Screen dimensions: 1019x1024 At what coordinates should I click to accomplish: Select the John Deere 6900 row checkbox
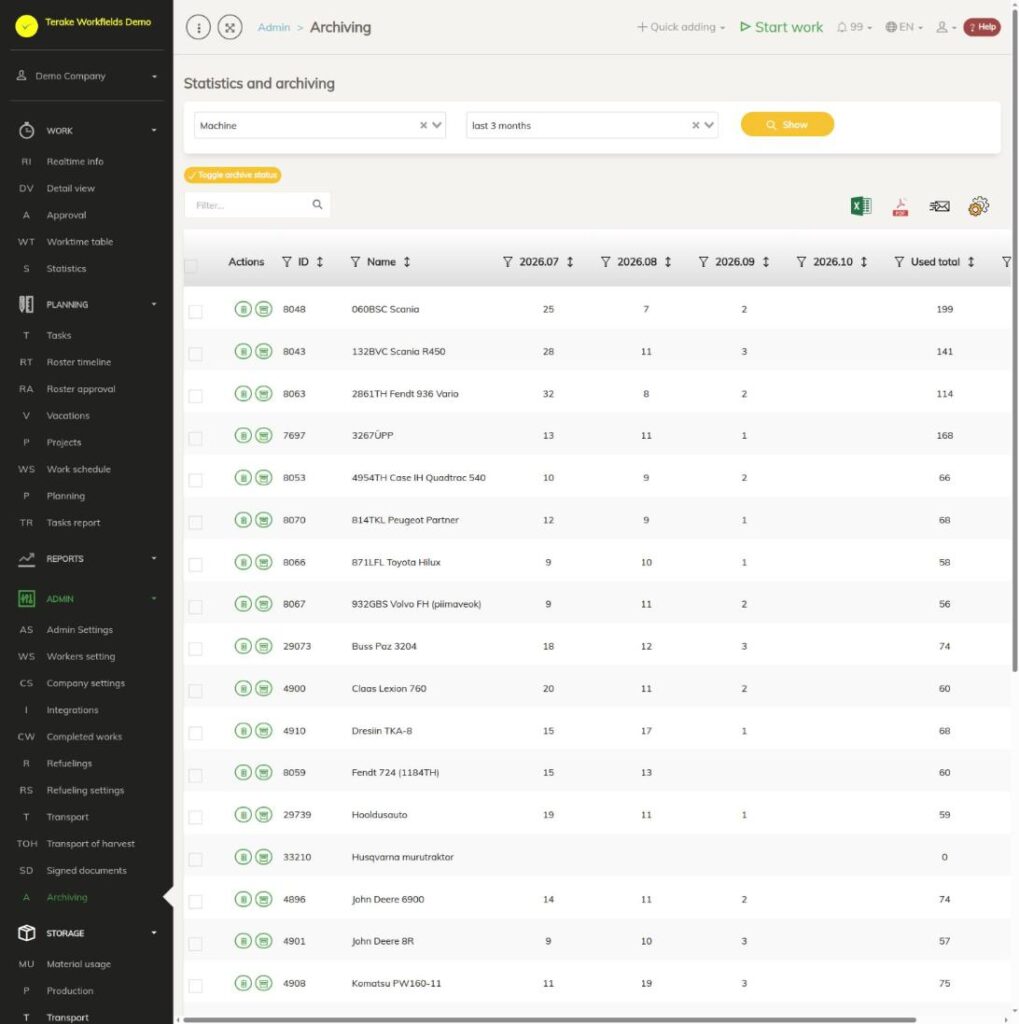195,902
